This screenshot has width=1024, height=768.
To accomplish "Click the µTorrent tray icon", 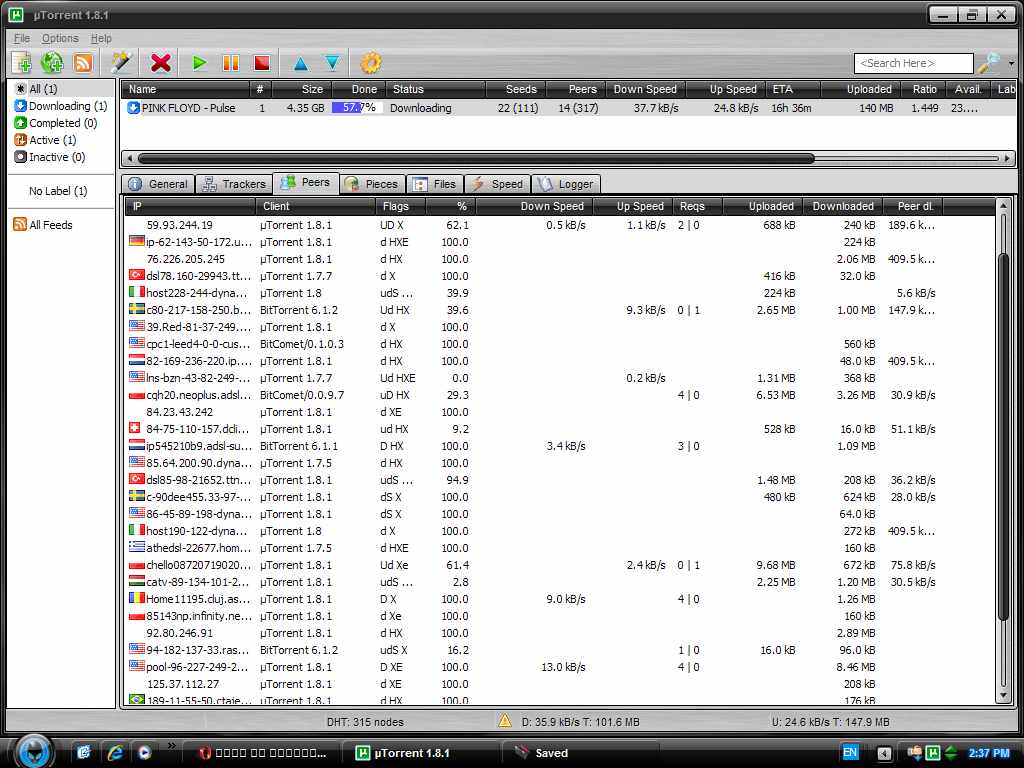I will (933, 753).
